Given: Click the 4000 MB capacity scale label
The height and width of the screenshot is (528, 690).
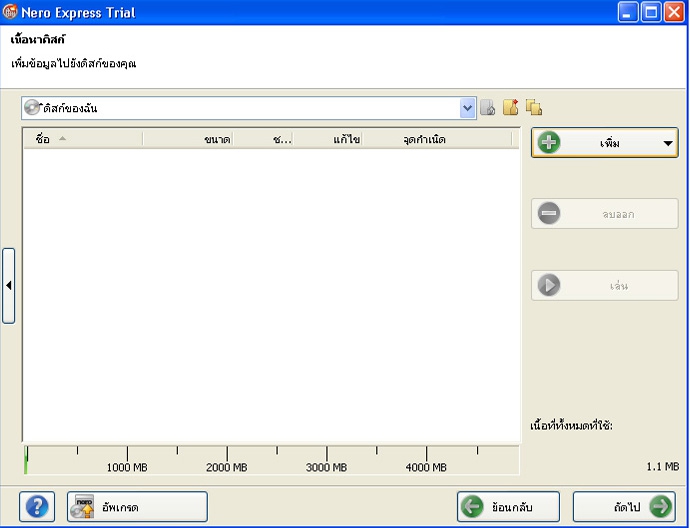Looking at the screenshot, I should 426,467.
